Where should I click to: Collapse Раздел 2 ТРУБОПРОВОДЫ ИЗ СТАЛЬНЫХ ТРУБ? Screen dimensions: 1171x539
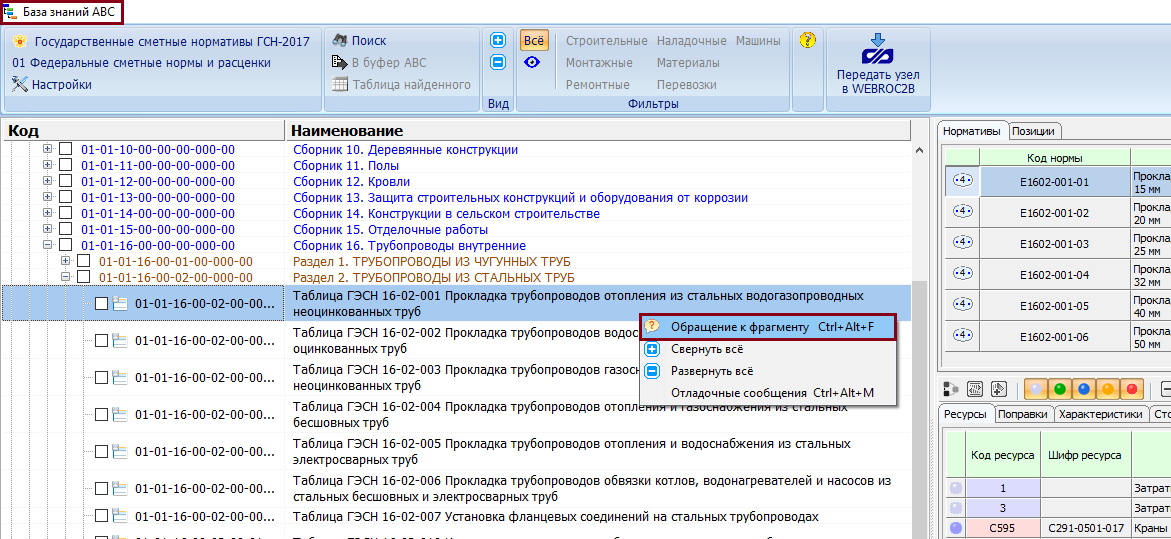(66, 277)
